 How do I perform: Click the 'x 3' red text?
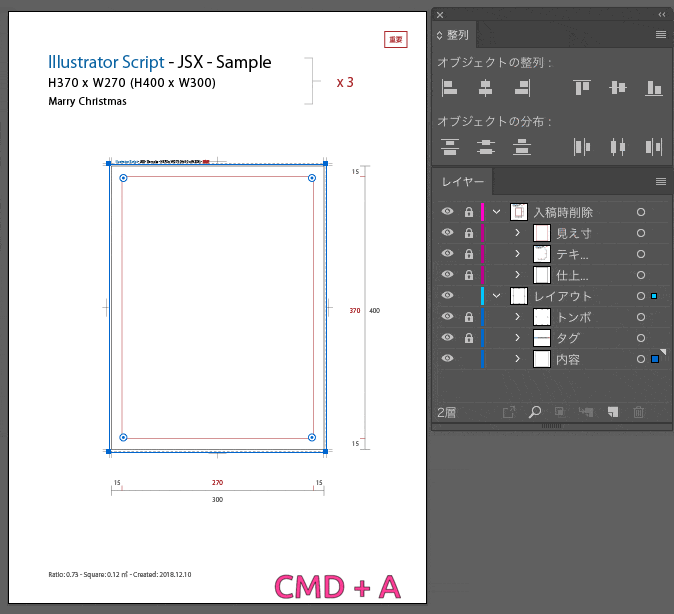point(345,82)
